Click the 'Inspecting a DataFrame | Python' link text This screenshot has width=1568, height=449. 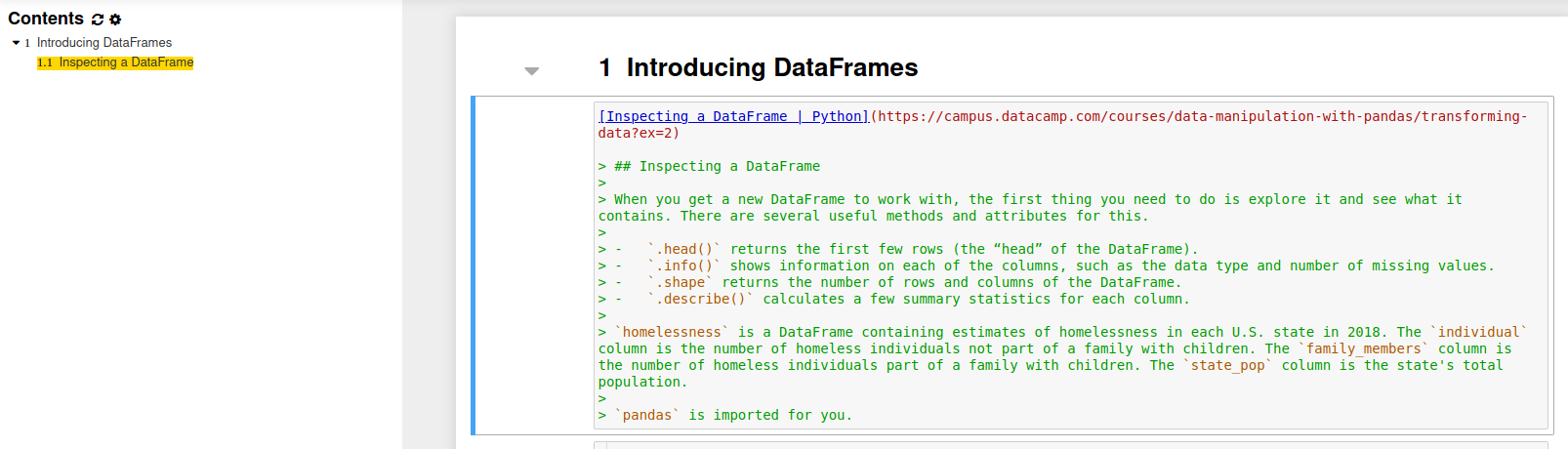pyautogui.click(x=733, y=116)
